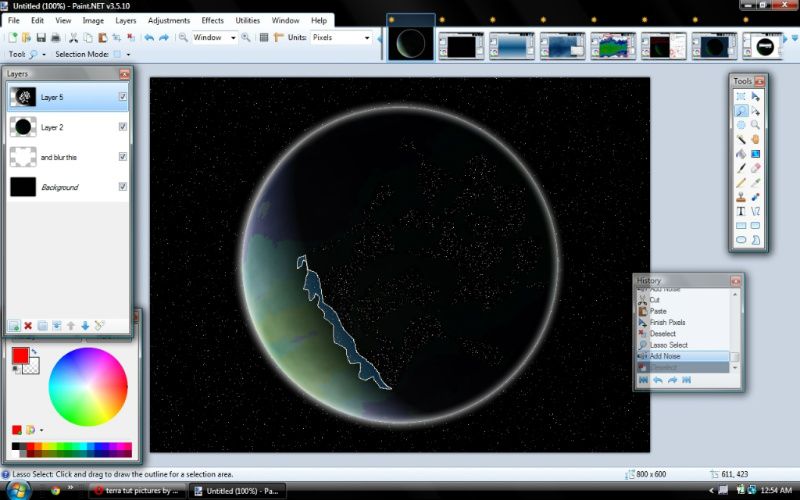Select the Freeform Shape tool

[756, 240]
